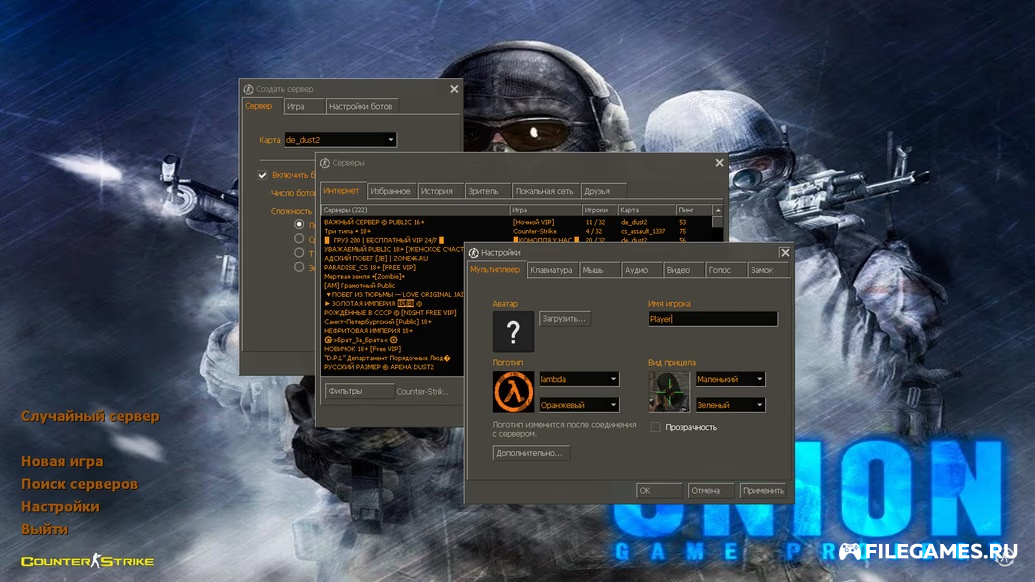Switch to the Видео tab
This screenshot has width=1035, height=582.
pos(683,270)
